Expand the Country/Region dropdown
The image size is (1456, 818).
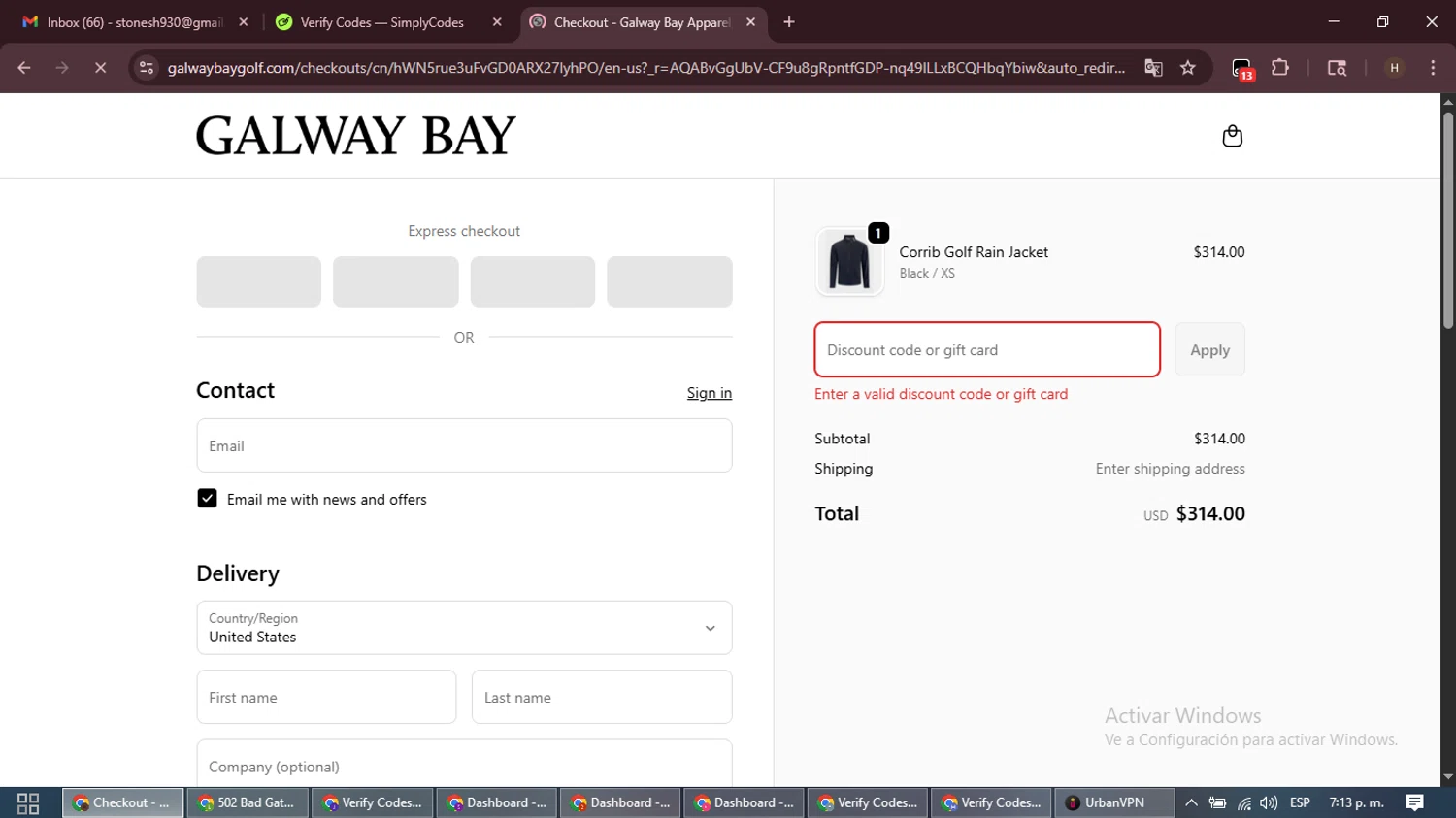tap(464, 628)
